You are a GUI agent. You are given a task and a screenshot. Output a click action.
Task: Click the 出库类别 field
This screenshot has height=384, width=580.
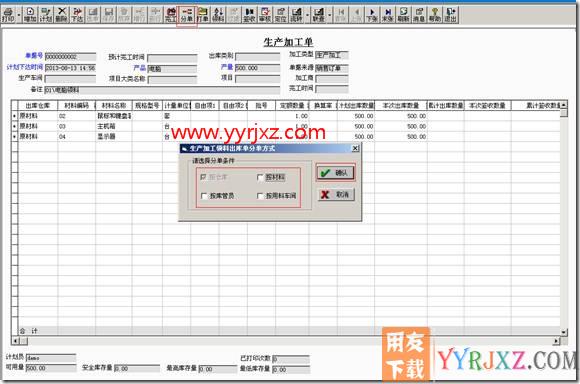(258, 57)
